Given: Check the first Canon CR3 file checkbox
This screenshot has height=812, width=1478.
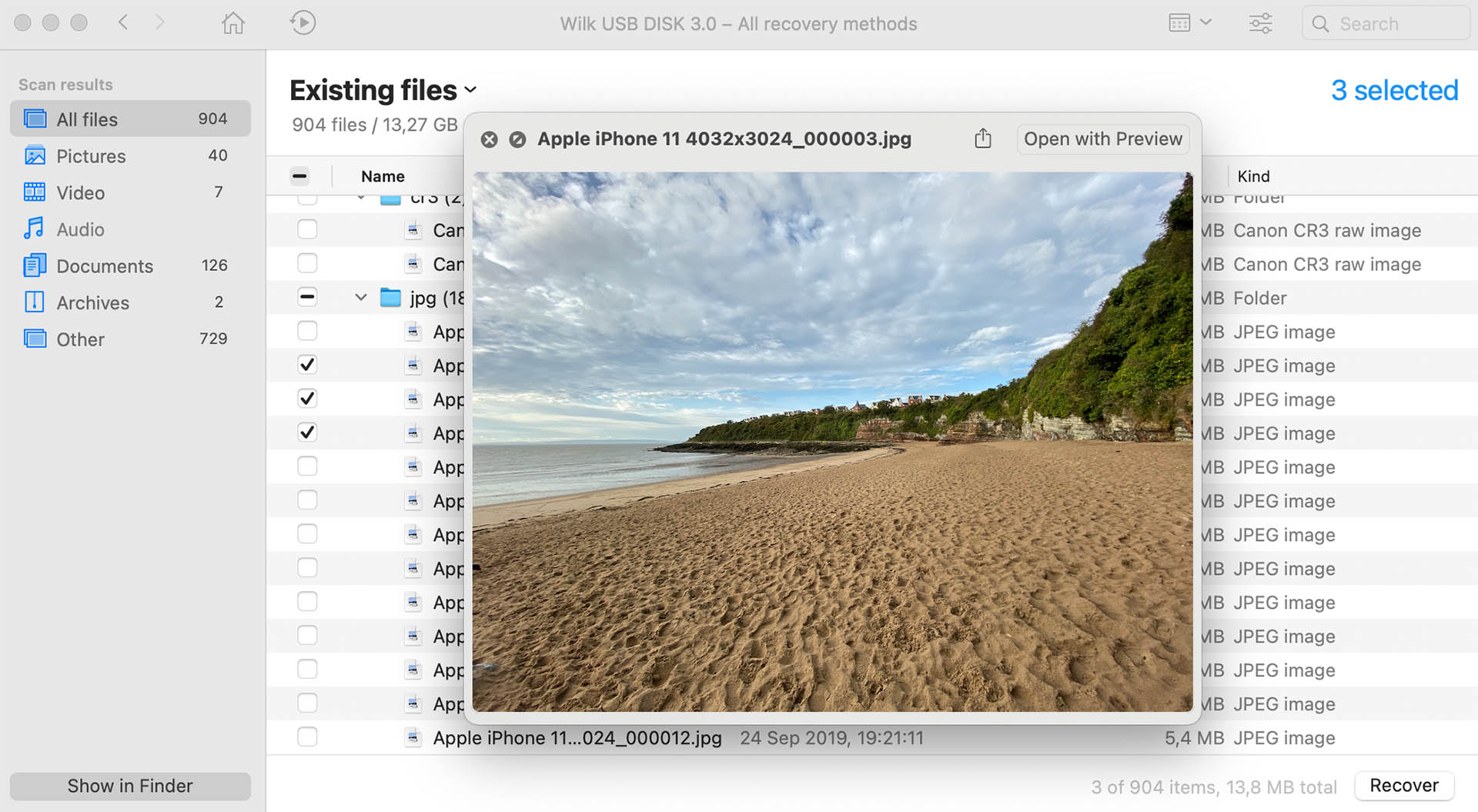Looking at the screenshot, I should tap(307, 229).
